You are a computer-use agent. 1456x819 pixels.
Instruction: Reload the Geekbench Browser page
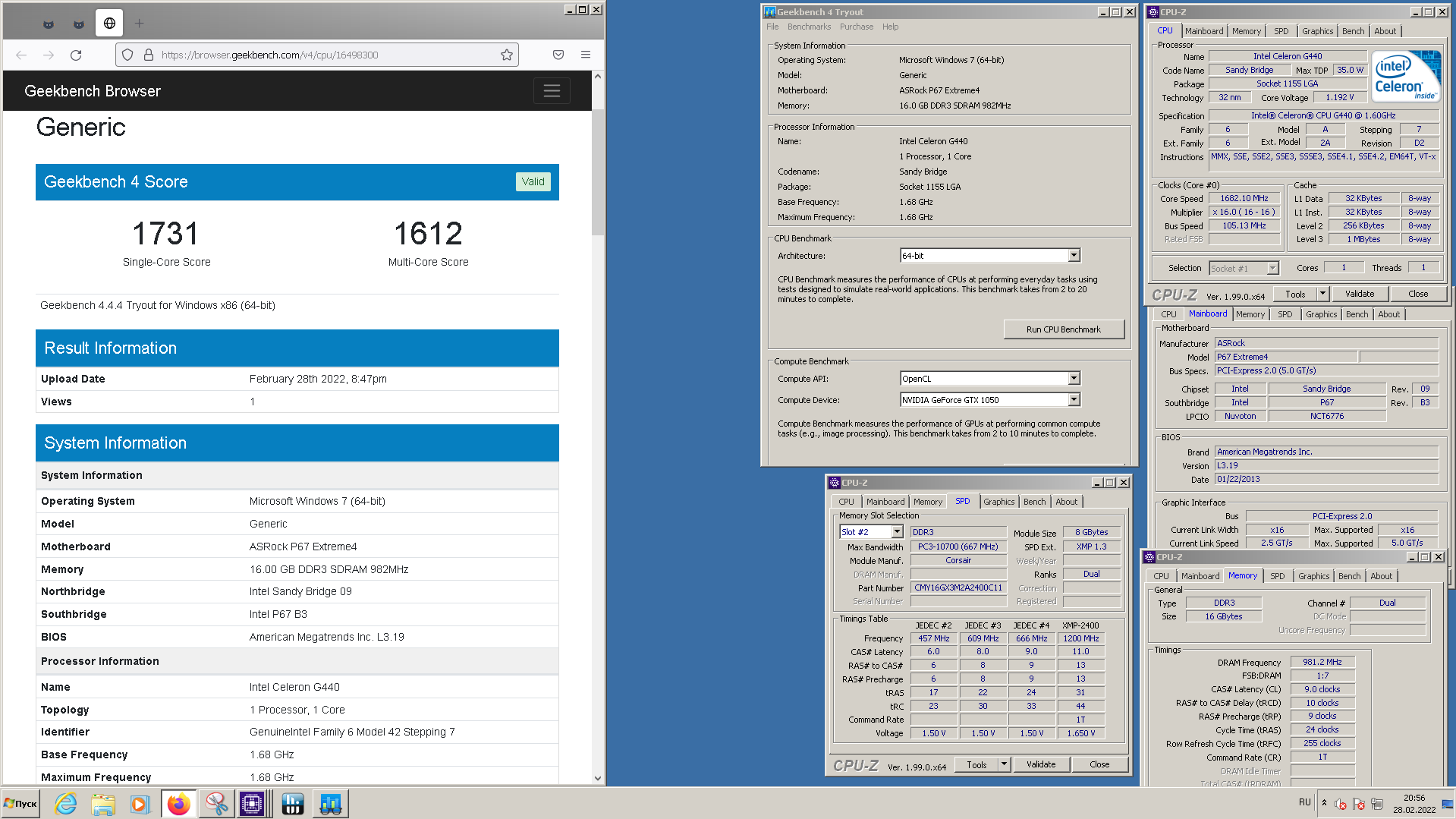(76, 55)
